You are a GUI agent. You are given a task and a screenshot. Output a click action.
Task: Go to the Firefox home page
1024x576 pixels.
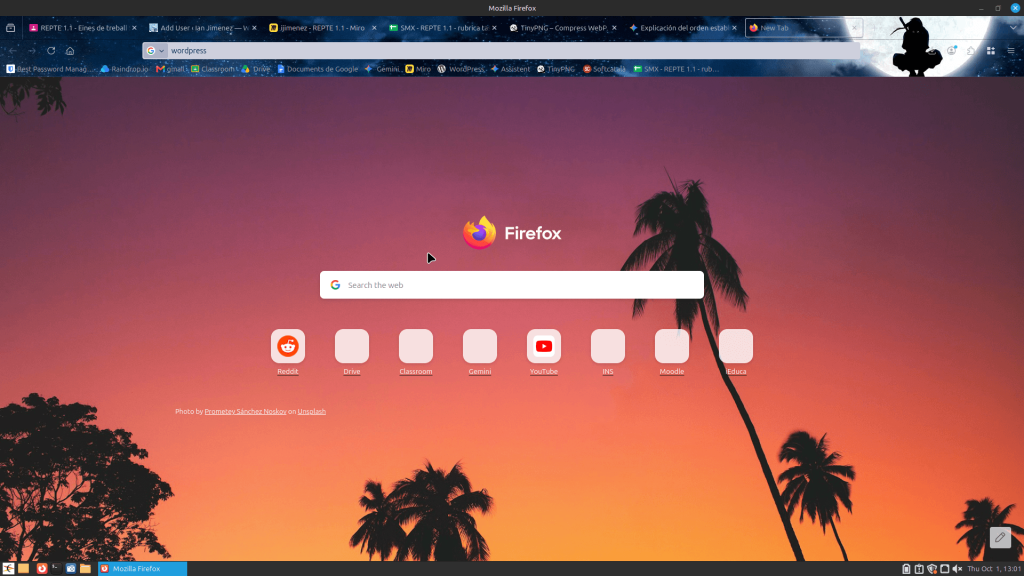coord(70,50)
